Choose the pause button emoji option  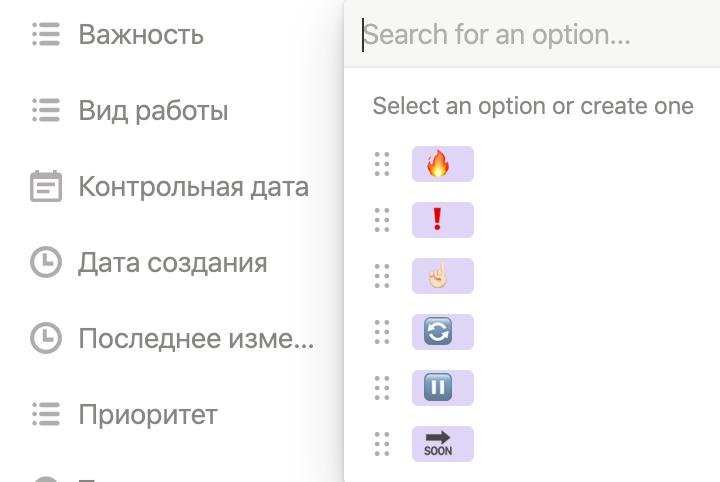(442, 388)
